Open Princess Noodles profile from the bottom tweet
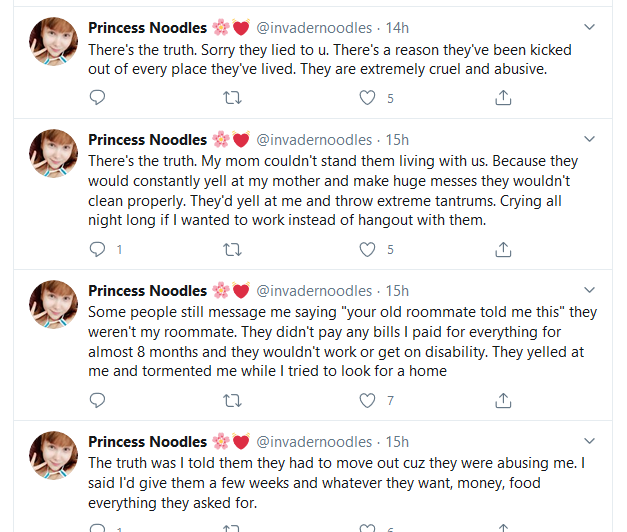This screenshot has height=532, width=627. (147, 441)
